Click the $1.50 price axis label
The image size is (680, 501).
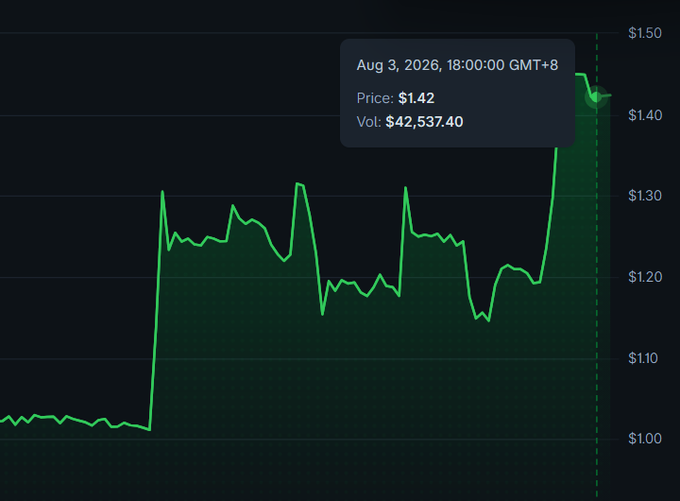645,33
